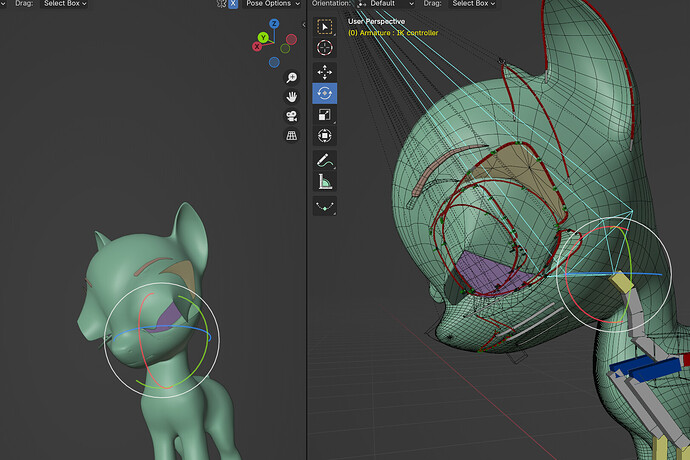Screen dimensions: 690x460
Task: Expand the left viewport sidebar arrow
Action: pyautogui.click(x=304, y=25)
